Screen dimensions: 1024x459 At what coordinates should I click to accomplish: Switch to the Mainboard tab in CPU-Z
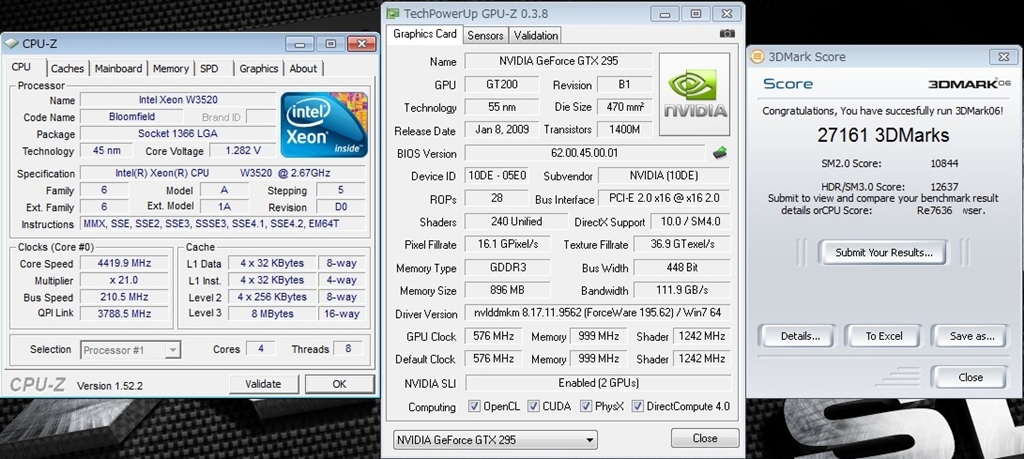(118, 69)
